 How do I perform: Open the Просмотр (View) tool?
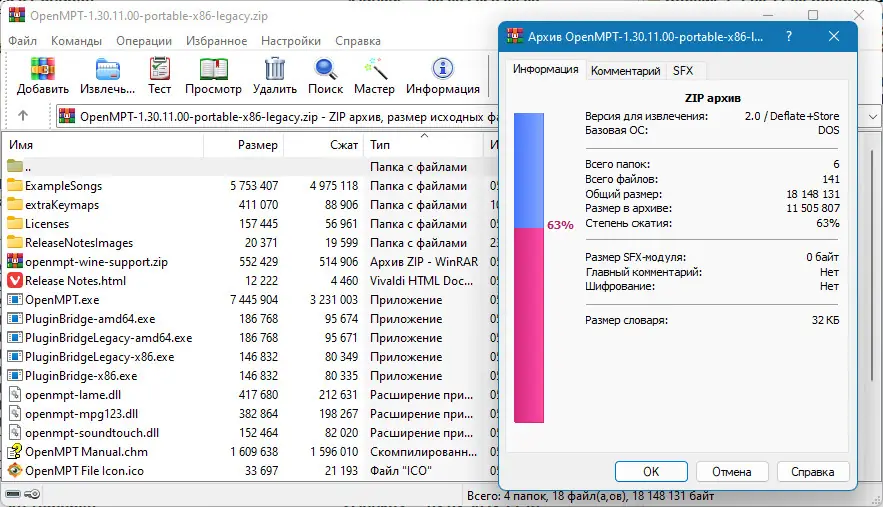[x=213, y=69]
